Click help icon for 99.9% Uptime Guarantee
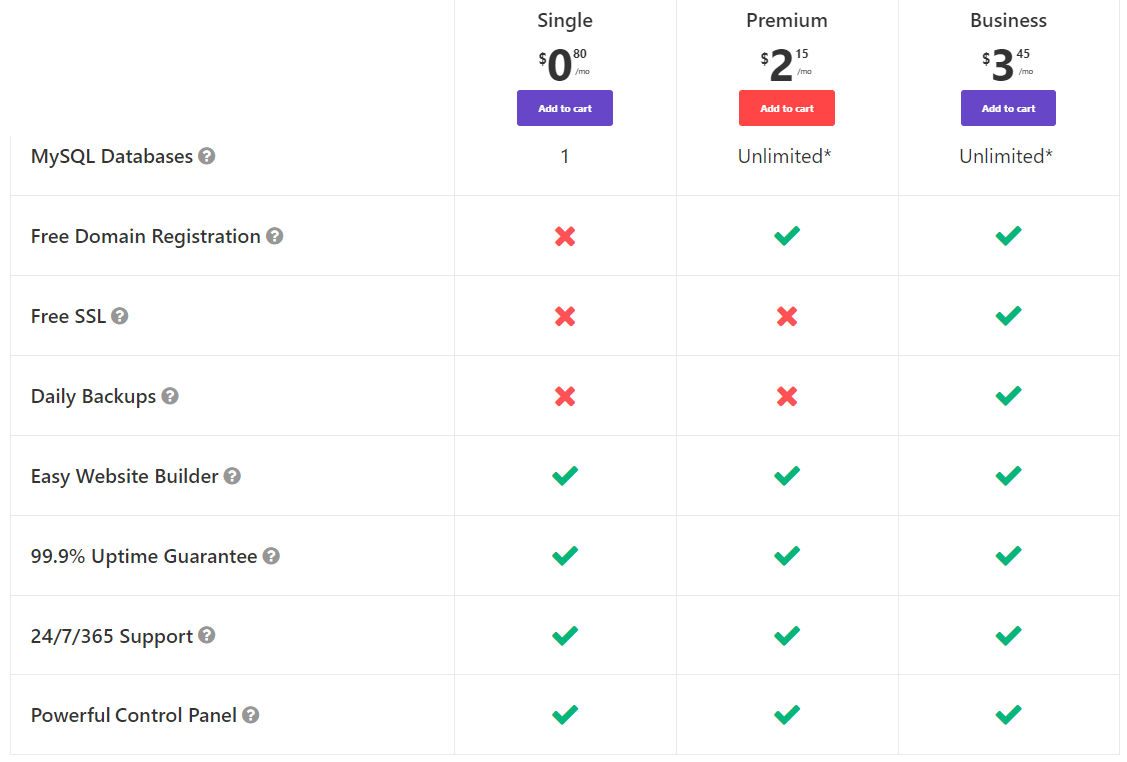This screenshot has height=762, width=1127. pos(271,556)
